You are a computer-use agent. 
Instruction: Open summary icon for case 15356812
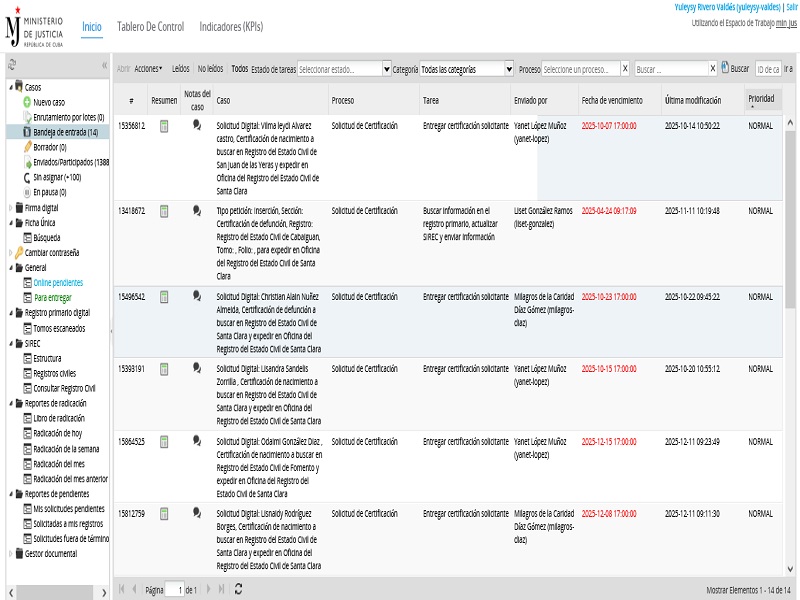(164, 126)
